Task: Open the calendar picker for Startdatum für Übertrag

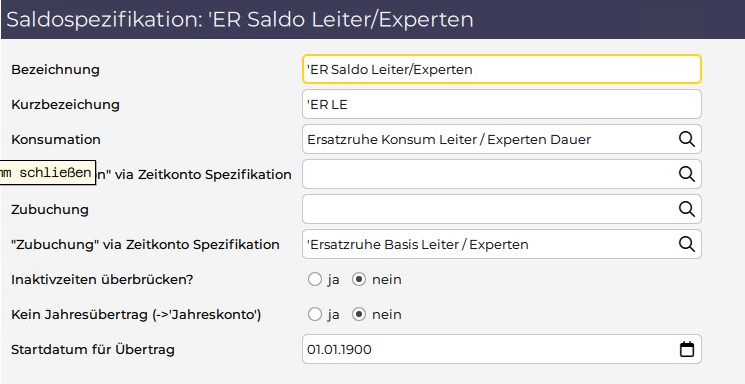Action: tap(687, 349)
